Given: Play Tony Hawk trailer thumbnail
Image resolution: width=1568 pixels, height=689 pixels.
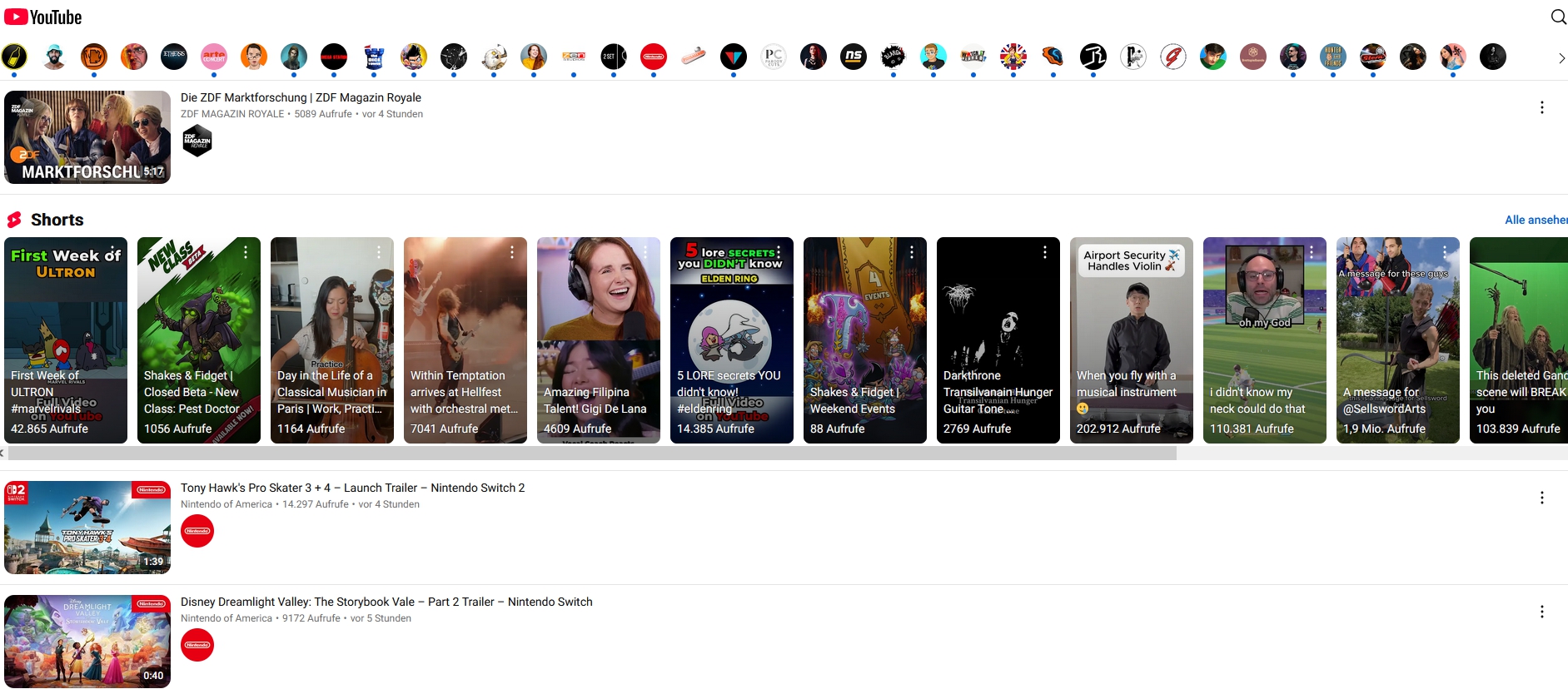Looking at the screenshot, I should (x=87, y=528).
